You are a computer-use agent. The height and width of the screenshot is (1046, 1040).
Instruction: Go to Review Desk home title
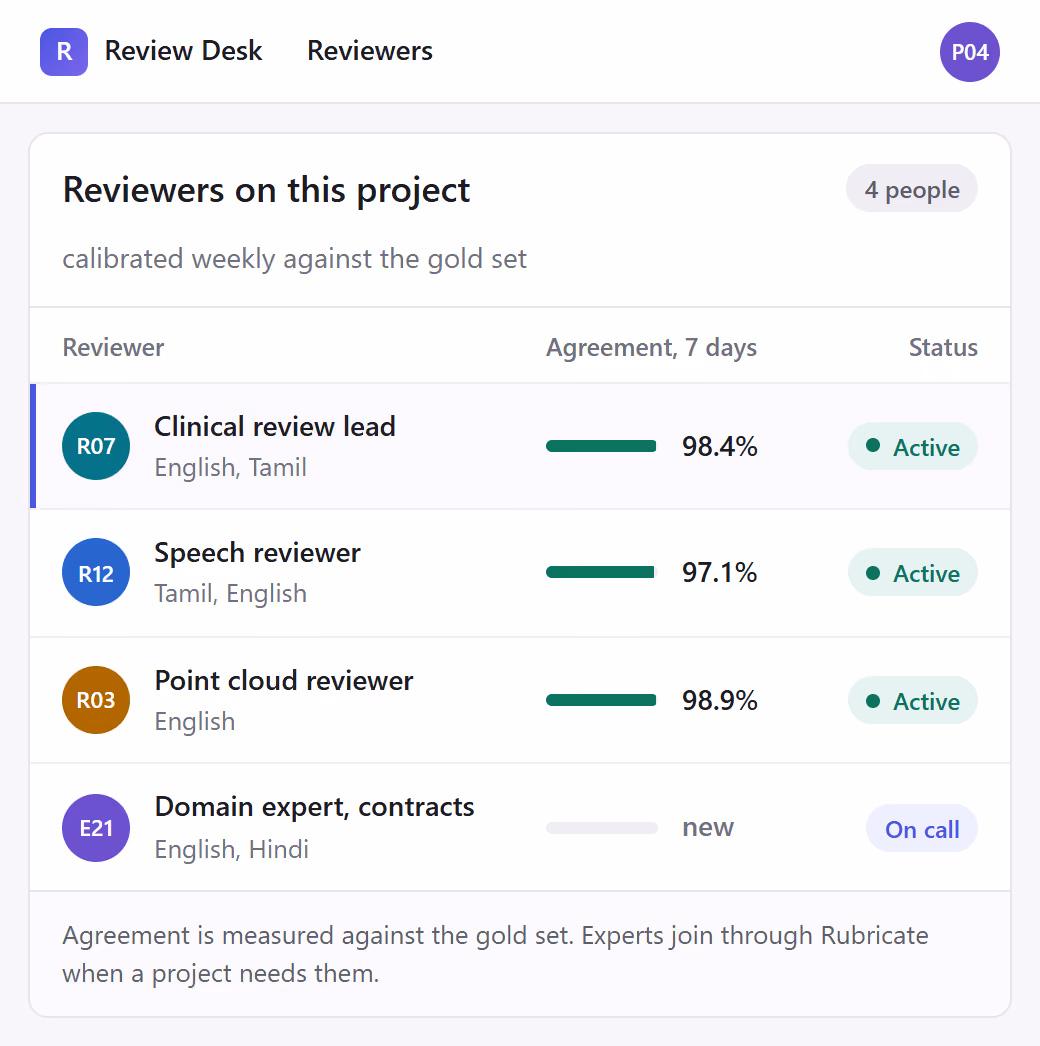coord(183,51)
